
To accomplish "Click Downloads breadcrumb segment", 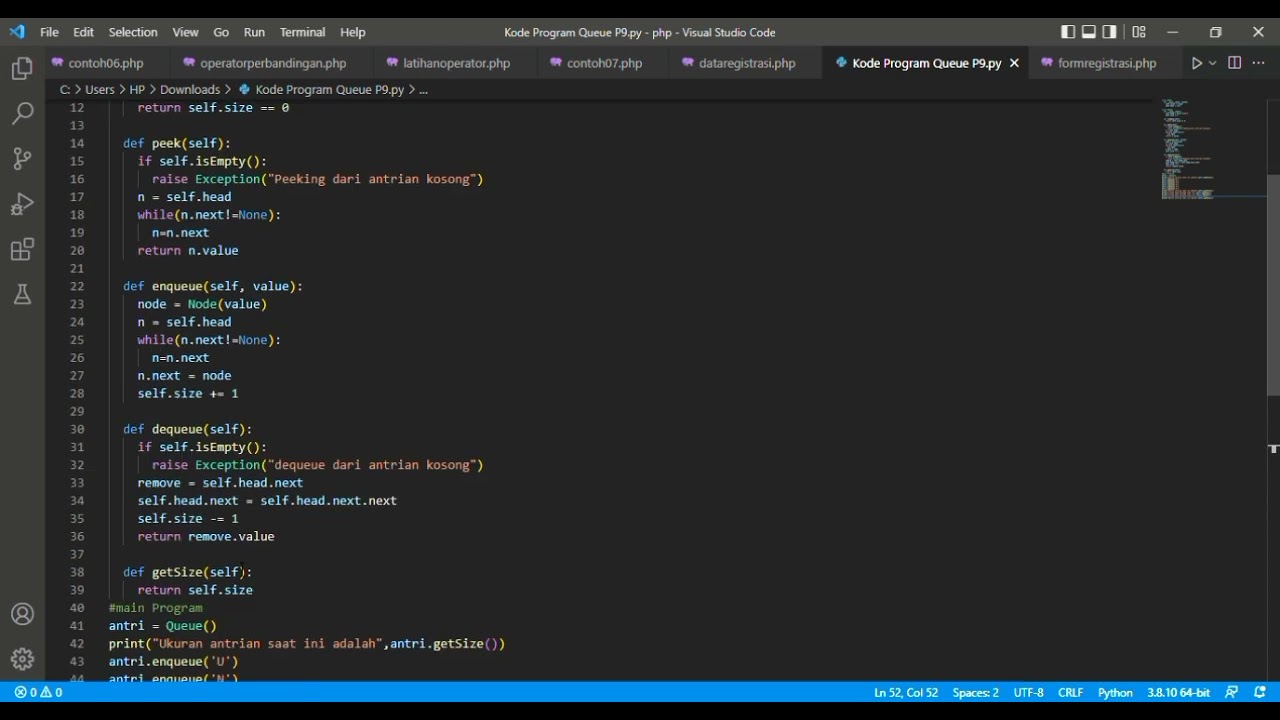I will [x=190, y=89].
